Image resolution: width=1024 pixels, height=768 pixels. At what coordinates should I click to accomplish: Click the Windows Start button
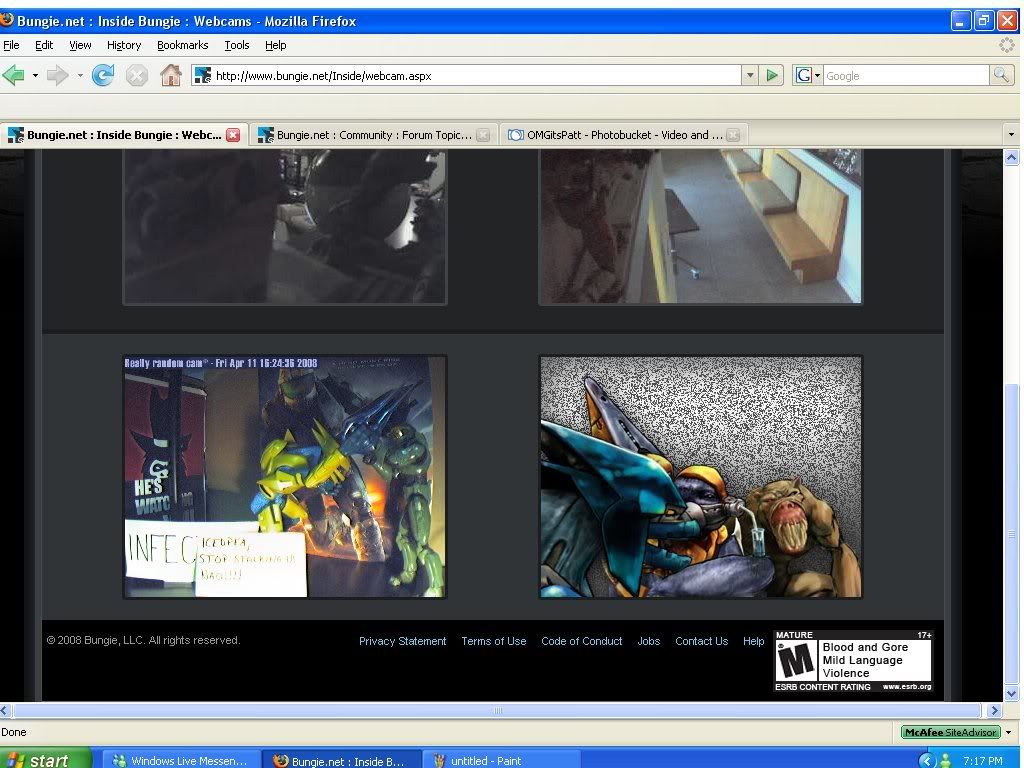[36, 759]
